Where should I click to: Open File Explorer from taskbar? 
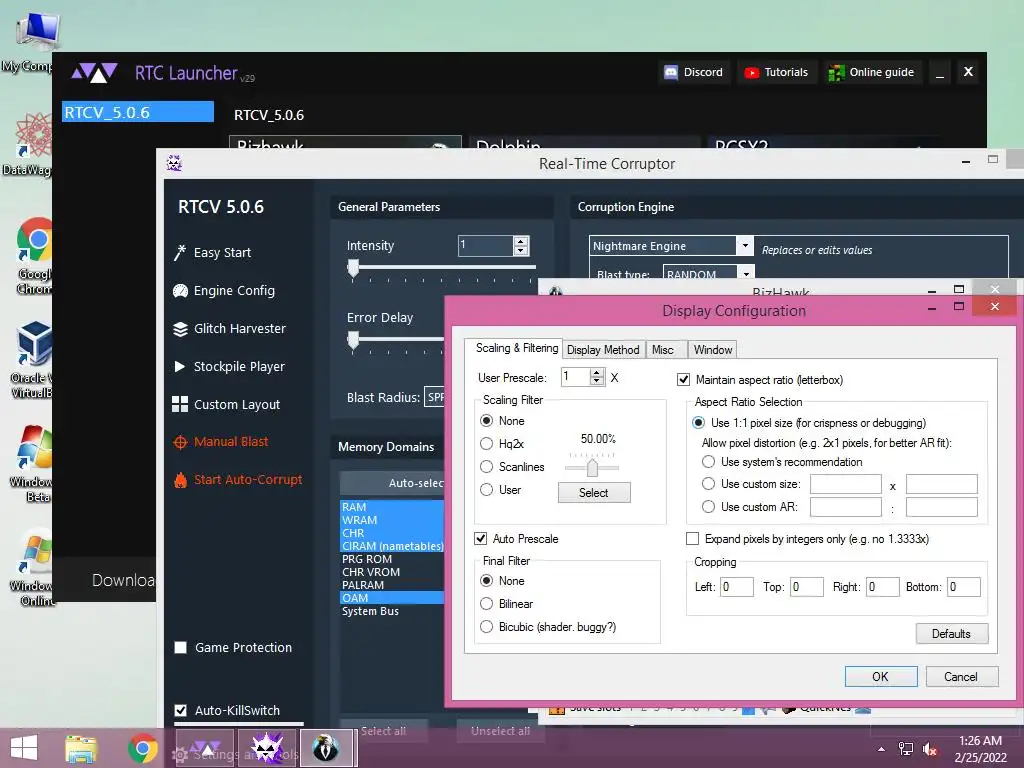81,748
